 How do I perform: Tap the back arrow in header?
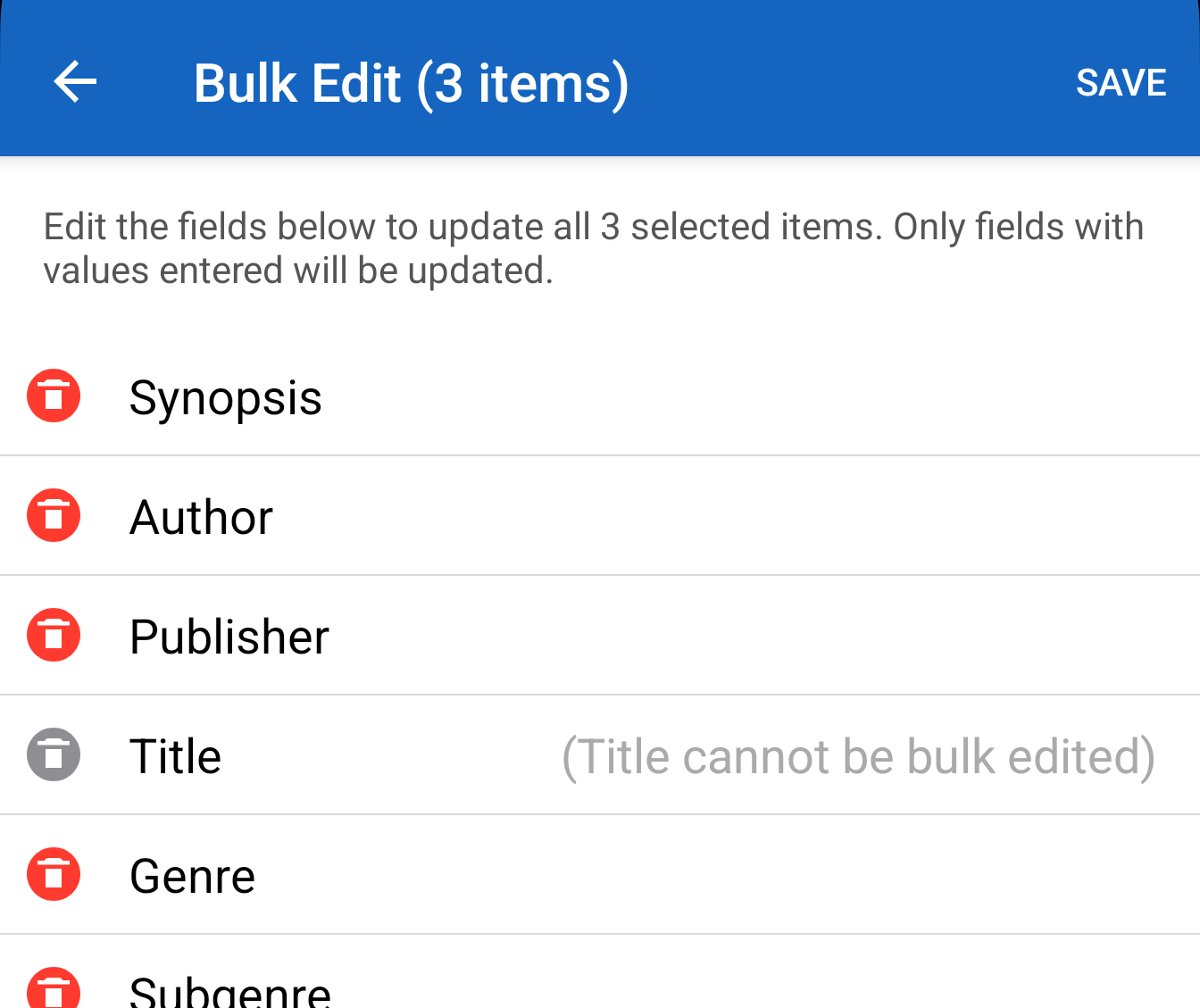75,82
